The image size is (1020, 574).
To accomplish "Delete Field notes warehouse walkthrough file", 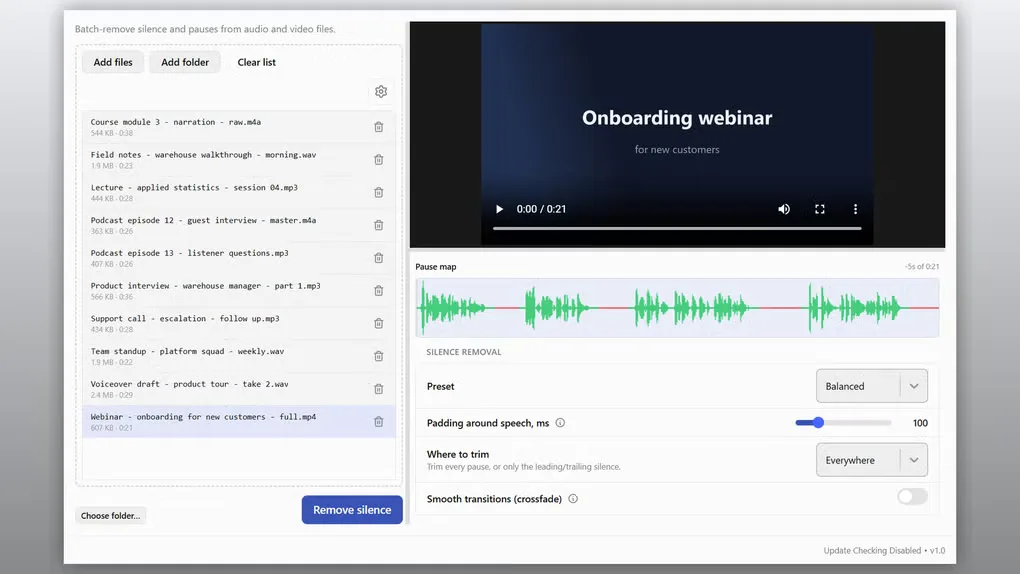I will [x=379, y=159].
